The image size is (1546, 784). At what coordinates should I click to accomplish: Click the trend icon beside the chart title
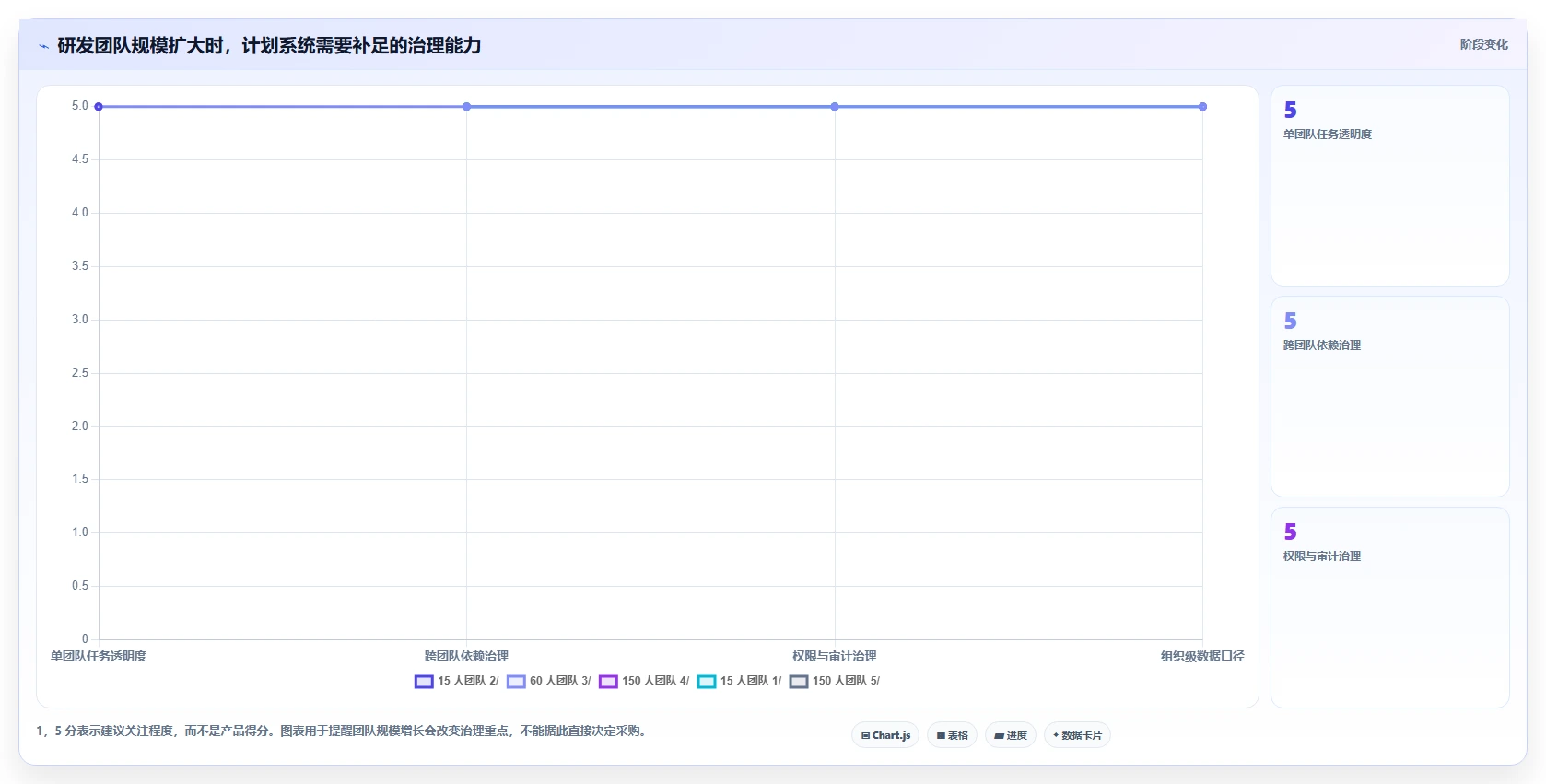click(43, 46)
